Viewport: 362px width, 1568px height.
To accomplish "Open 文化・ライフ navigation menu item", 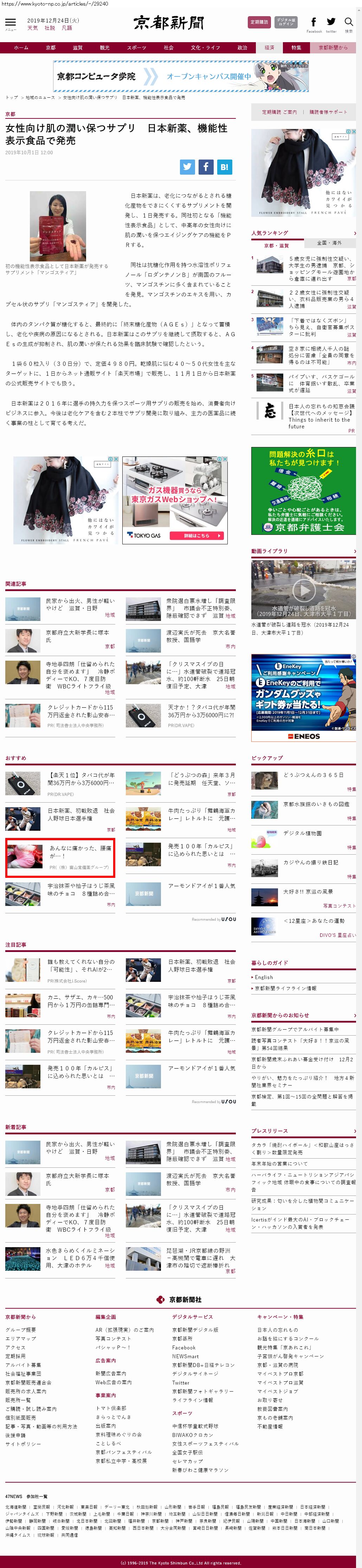I will coord(205,47).
